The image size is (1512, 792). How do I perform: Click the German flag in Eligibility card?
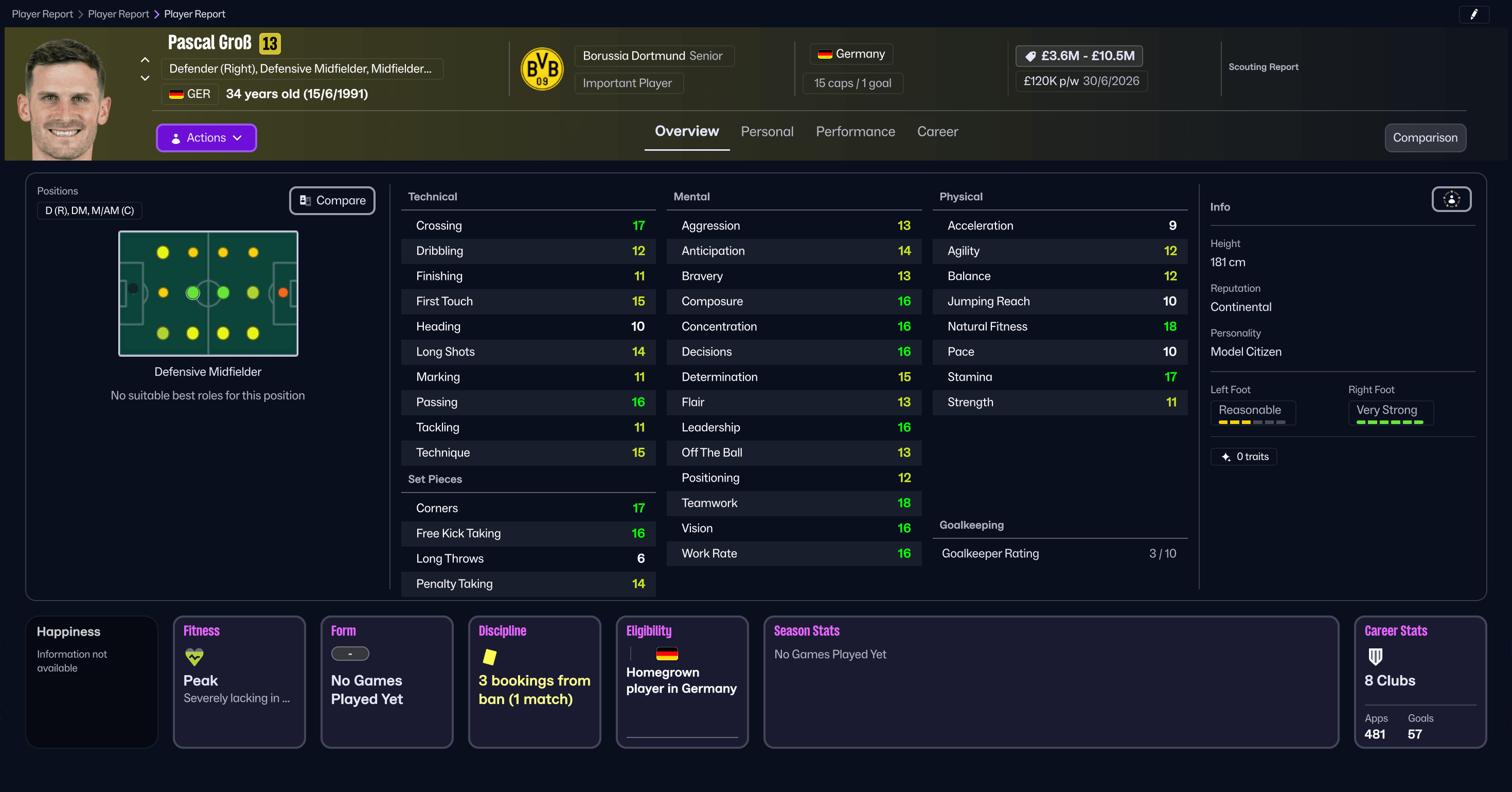[667, 654]
